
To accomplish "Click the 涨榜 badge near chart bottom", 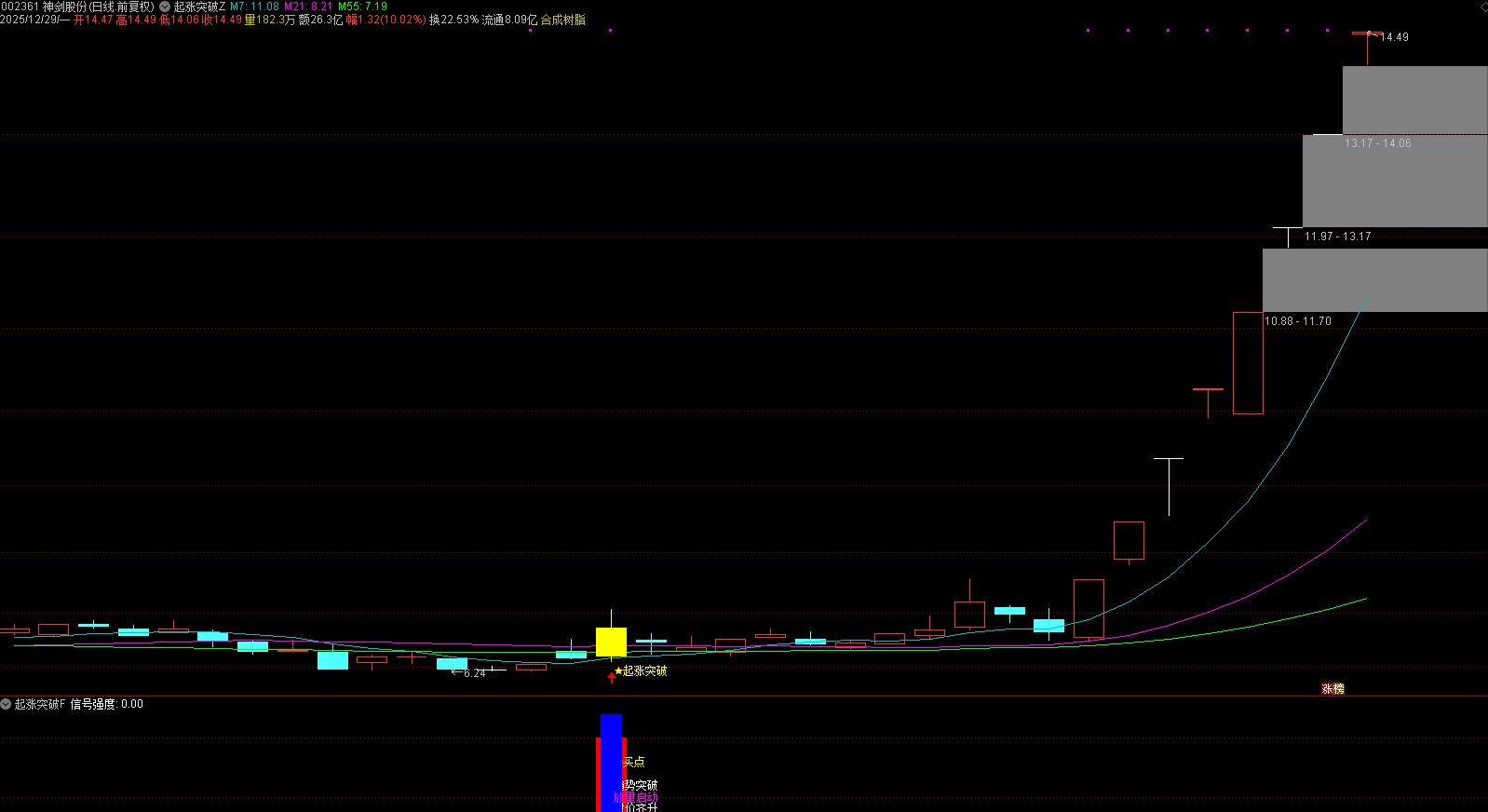I will tap(1332, 689).
